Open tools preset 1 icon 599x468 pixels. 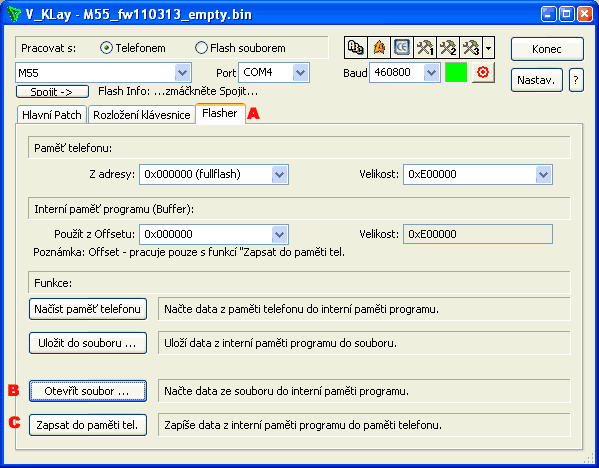(425, 48)
